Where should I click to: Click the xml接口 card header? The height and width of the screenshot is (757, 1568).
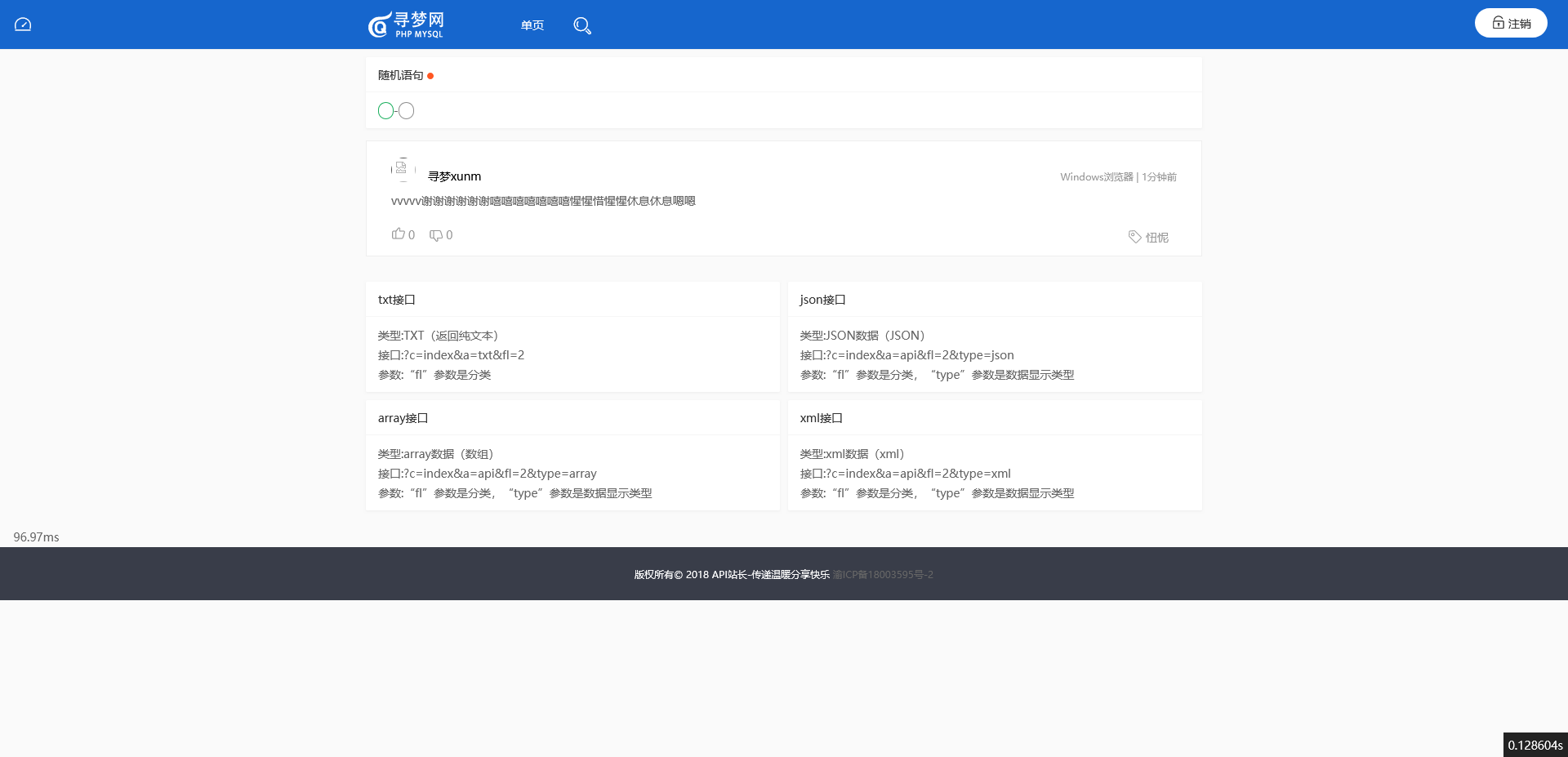click(821, 418)
